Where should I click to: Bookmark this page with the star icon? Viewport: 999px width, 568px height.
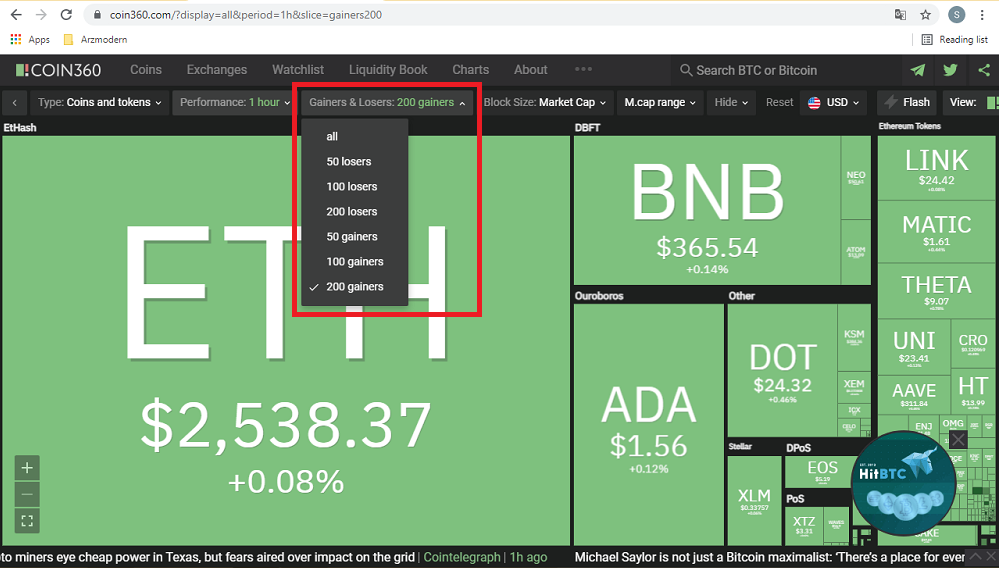pyautogui.click(x=925, y=15)
